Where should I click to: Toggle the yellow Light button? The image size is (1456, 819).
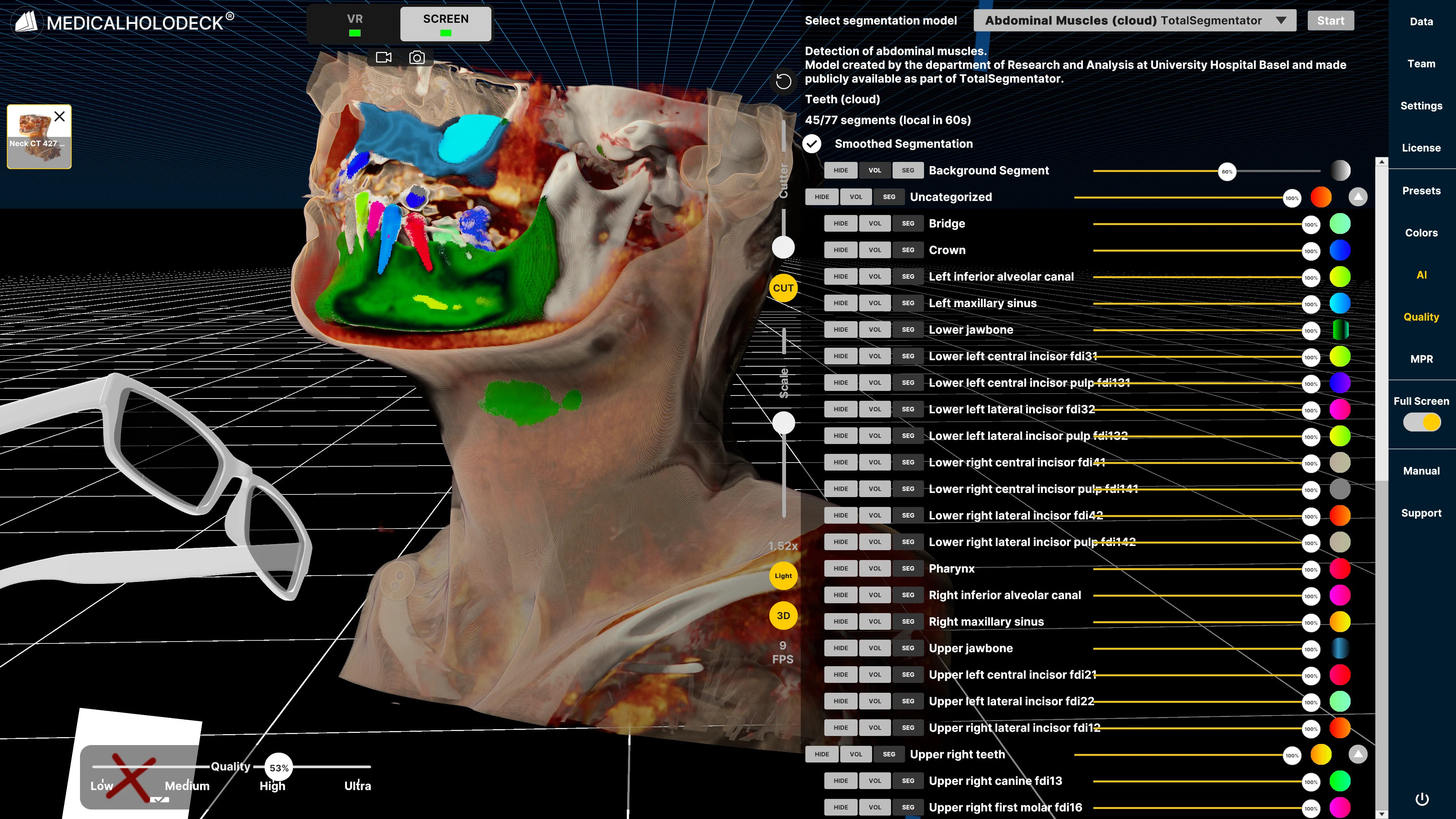783,576
